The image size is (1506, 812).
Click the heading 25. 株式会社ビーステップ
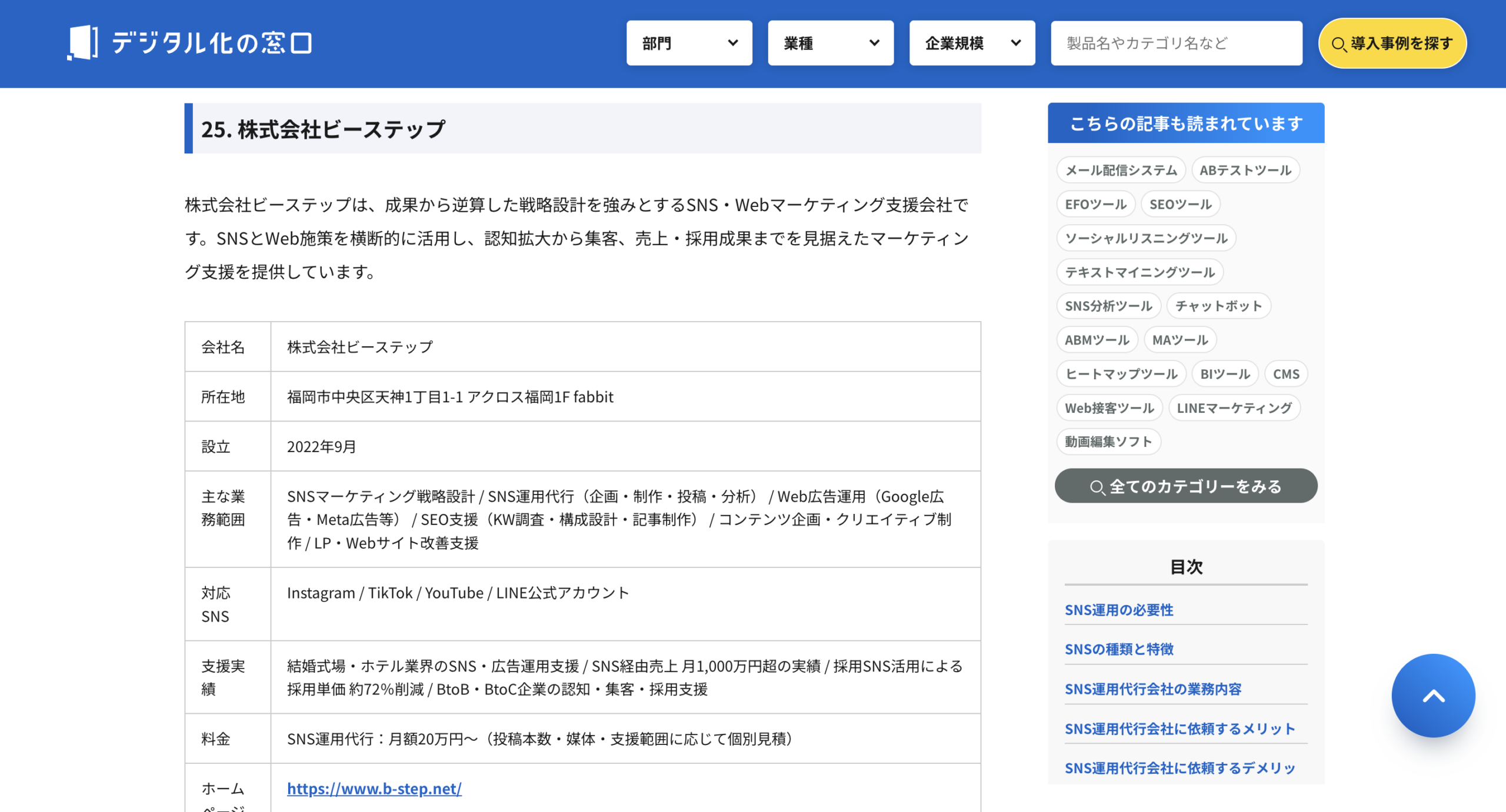(x=323, y=129)
